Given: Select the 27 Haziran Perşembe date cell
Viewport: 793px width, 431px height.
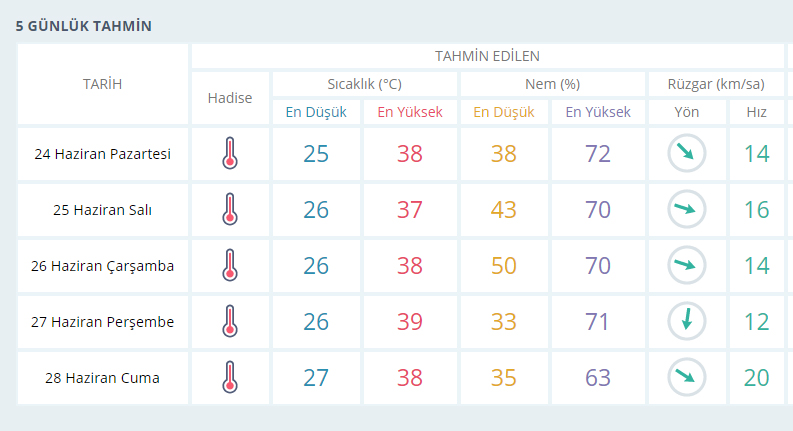Looking at the screenshot, I should 103,322.
